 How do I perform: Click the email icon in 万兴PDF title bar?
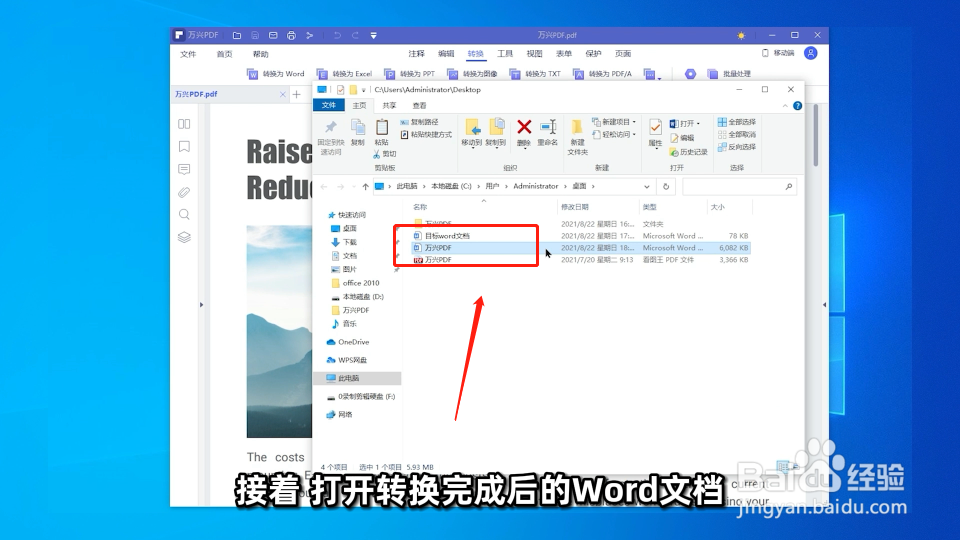coord(273,36)
